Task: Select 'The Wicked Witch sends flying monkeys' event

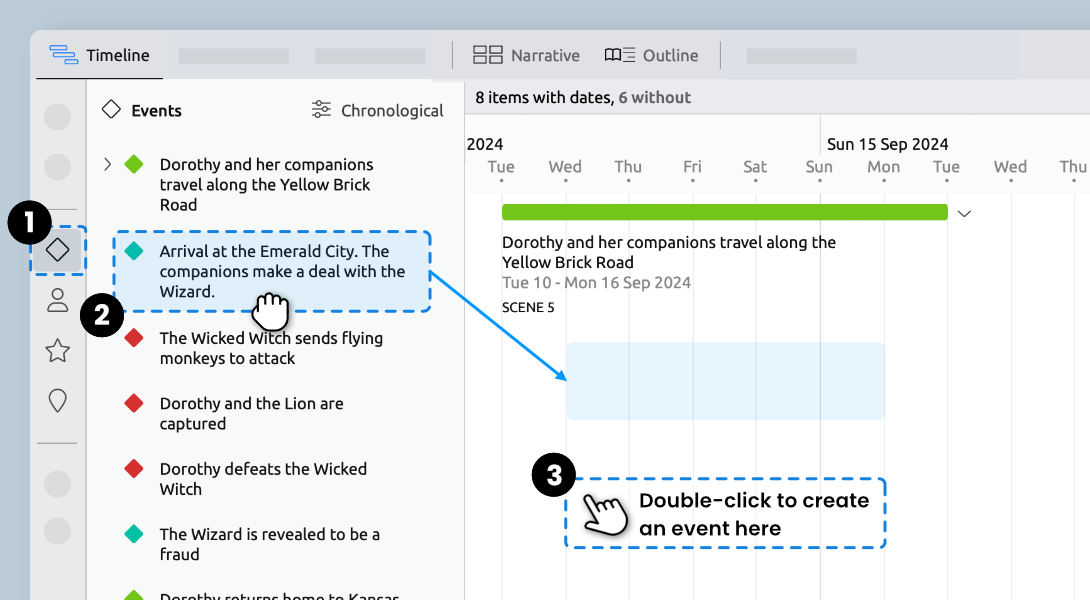Action: (x=271, y=348)
